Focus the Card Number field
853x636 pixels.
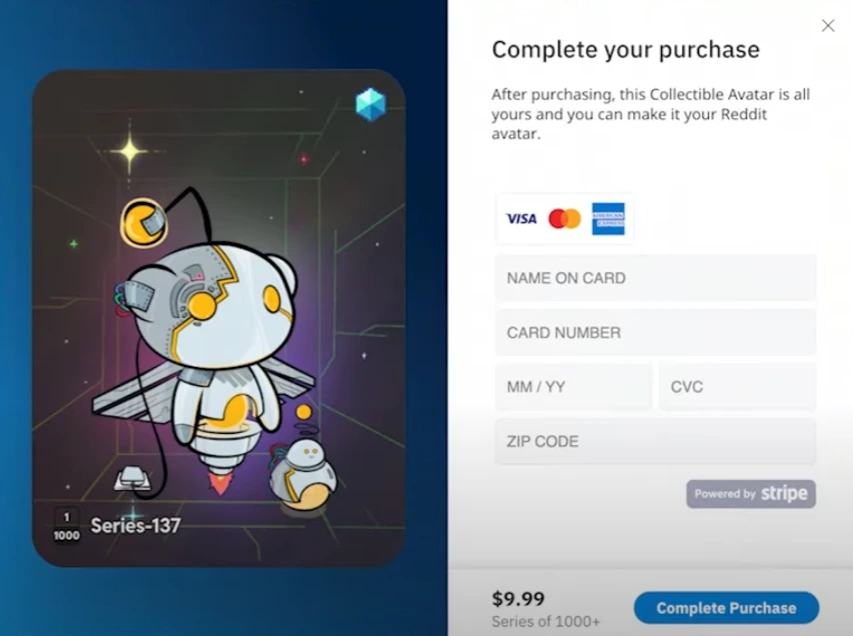pyautogui.click(x=655, y=332)
